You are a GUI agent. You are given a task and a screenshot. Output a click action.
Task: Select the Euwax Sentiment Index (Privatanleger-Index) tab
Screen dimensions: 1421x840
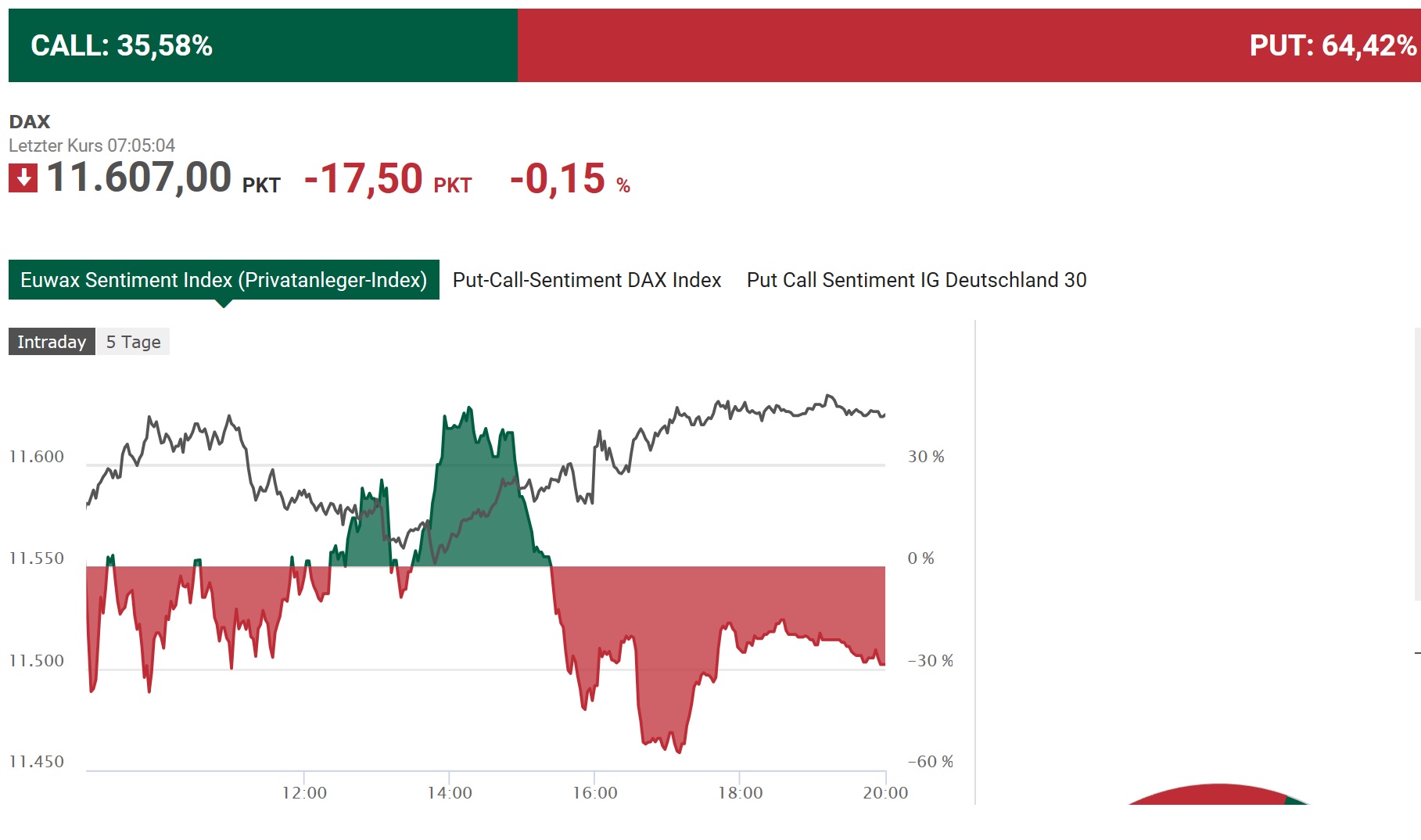coord(224,279)
